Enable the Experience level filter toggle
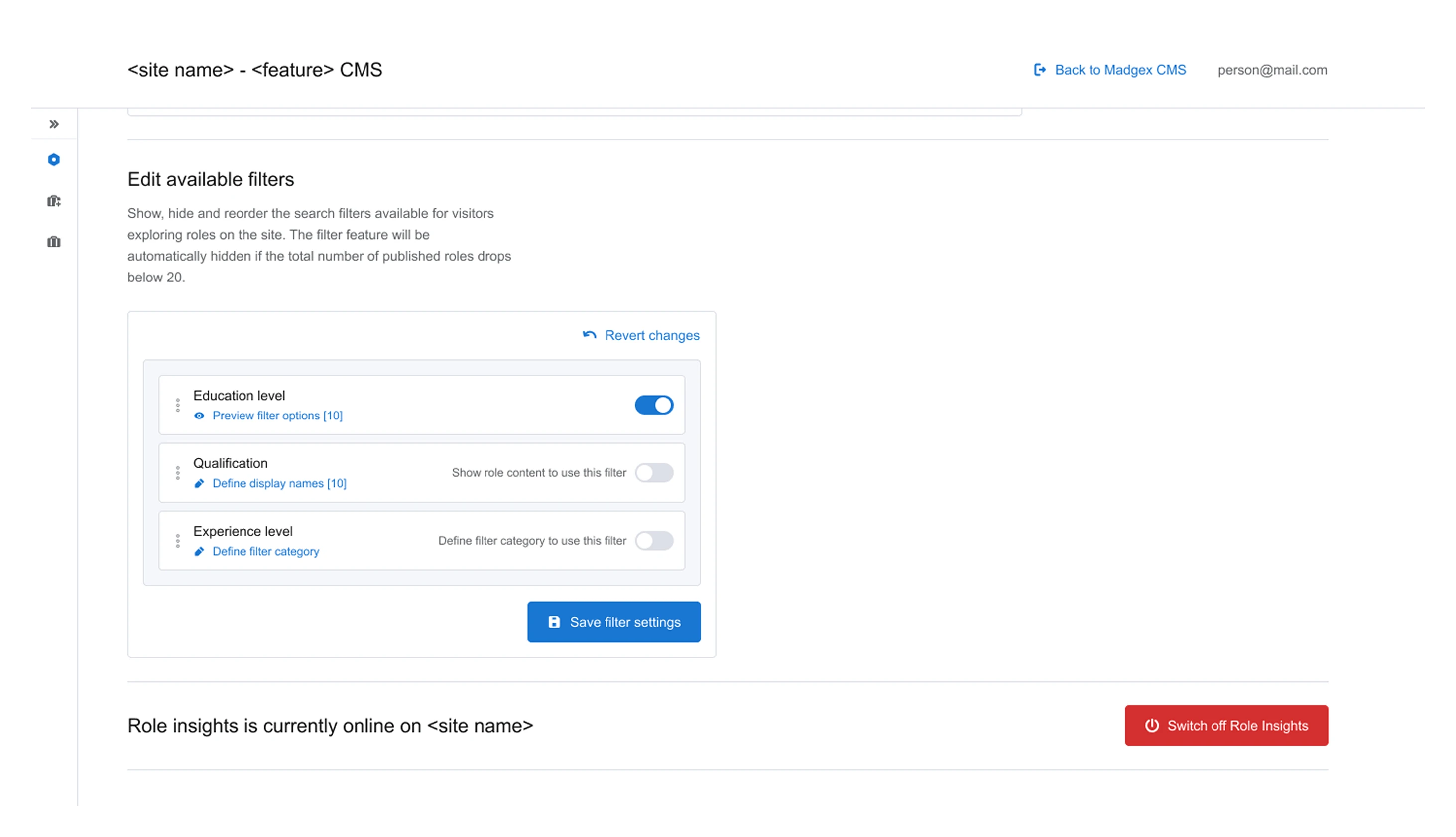The image size is (1456, 837). (654, 541)
